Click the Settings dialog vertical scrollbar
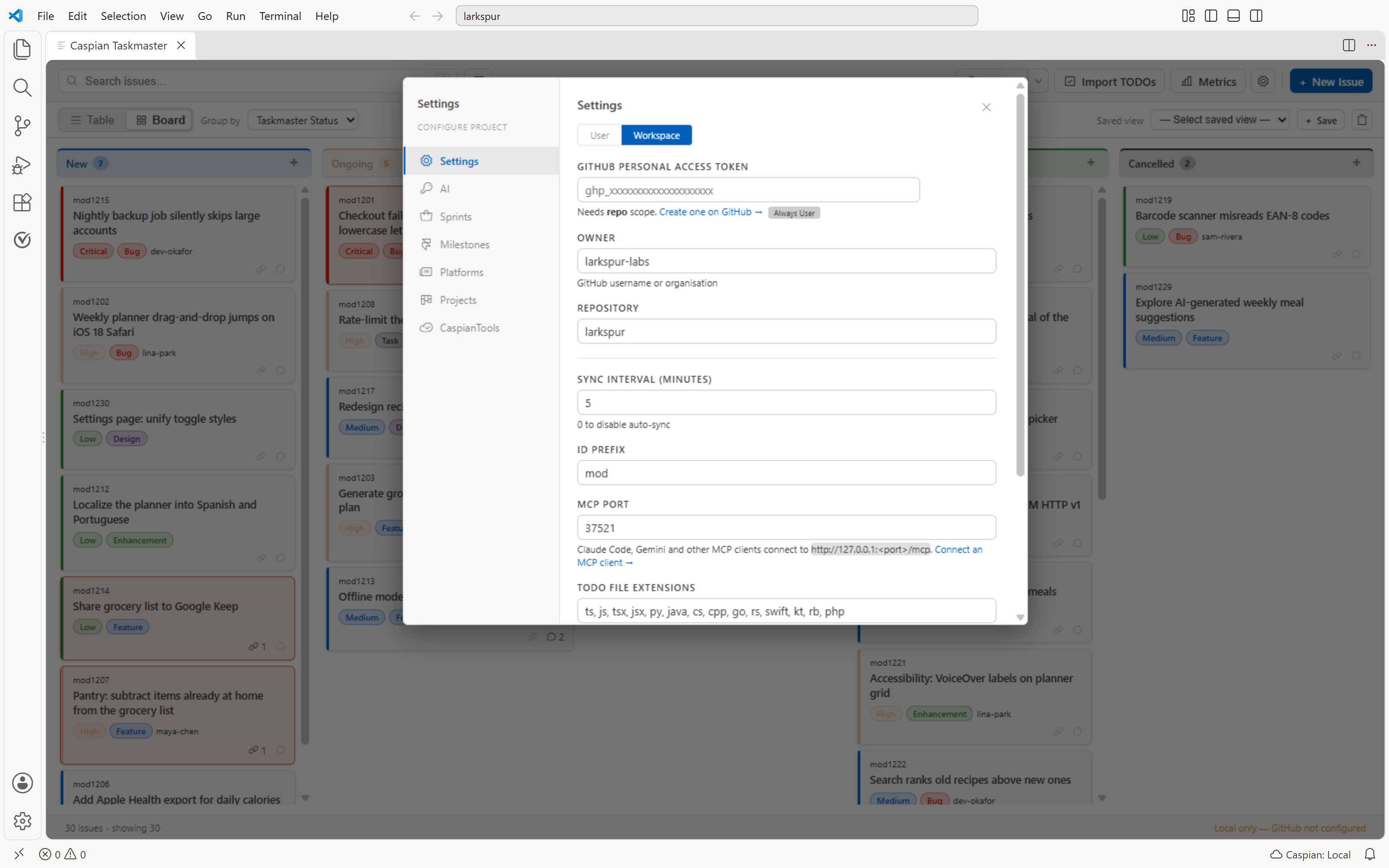The image size is (1389, 868). 1020,285
